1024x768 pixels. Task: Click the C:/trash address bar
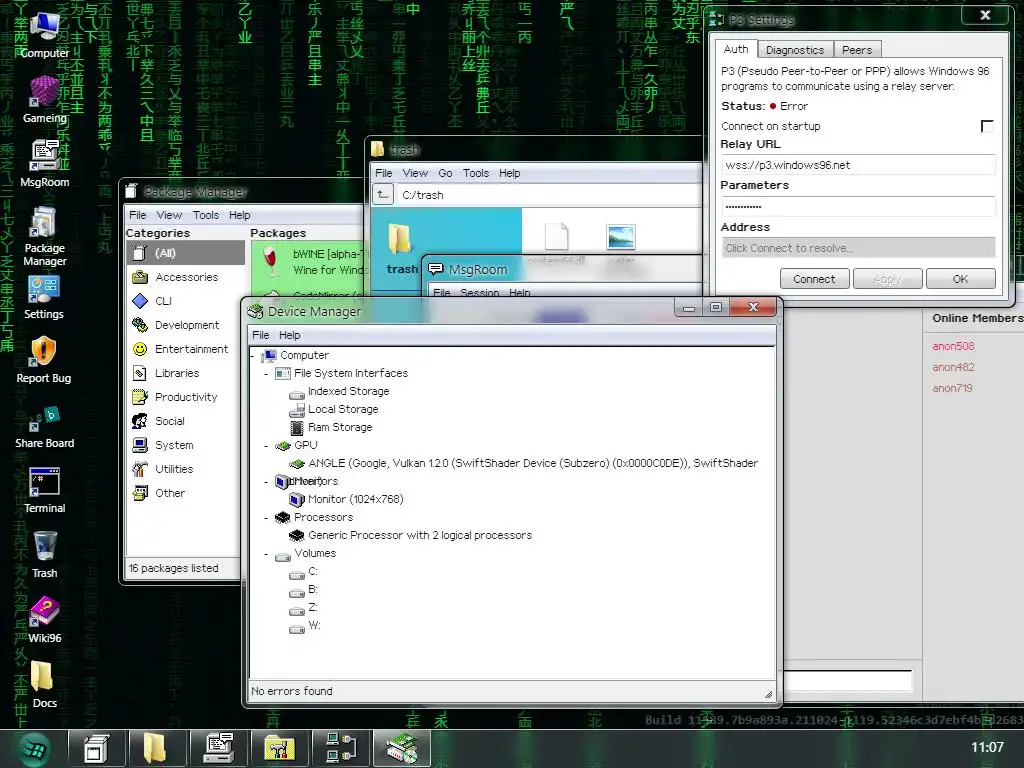549,195
